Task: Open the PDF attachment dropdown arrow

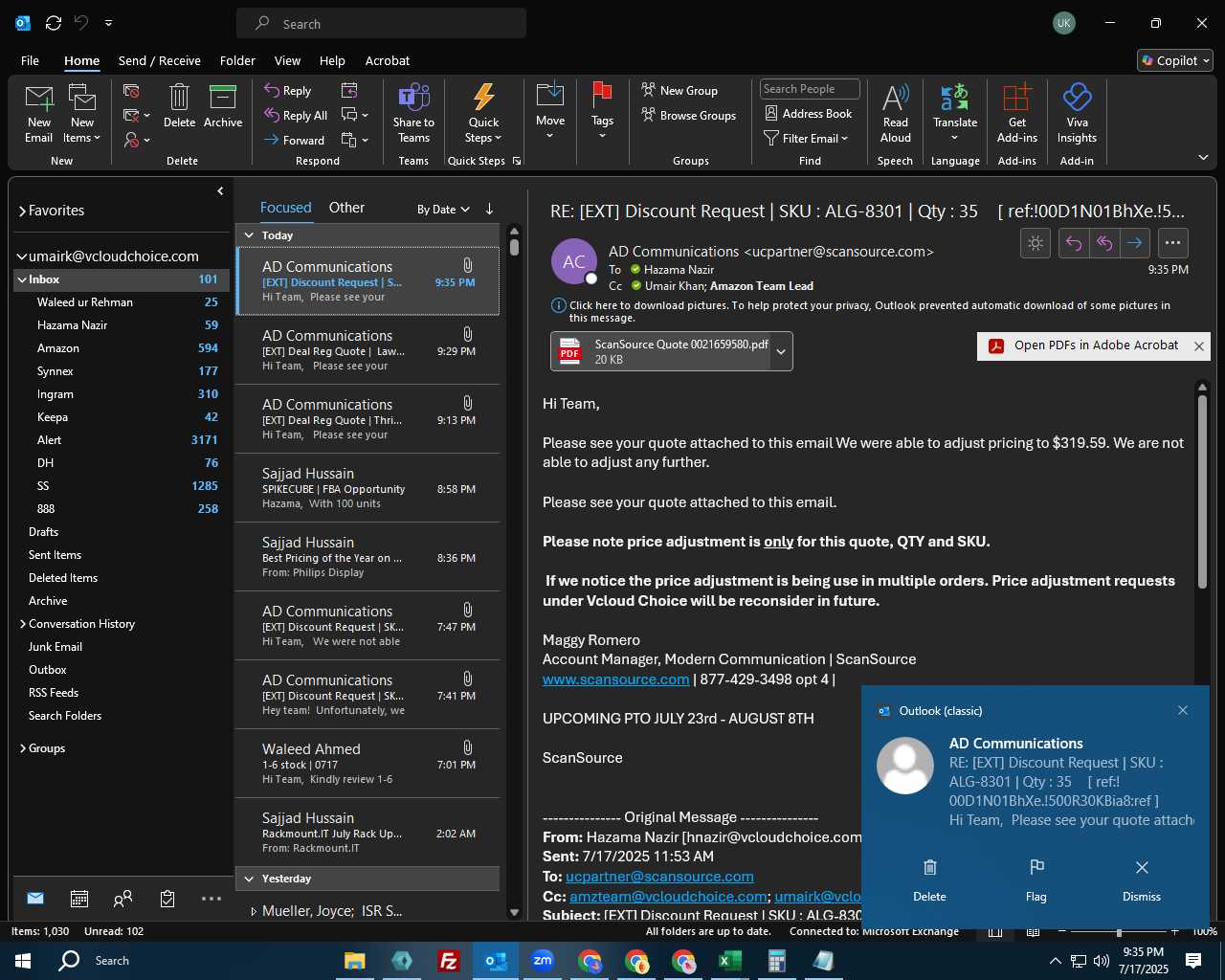Action: click(781, 351)
